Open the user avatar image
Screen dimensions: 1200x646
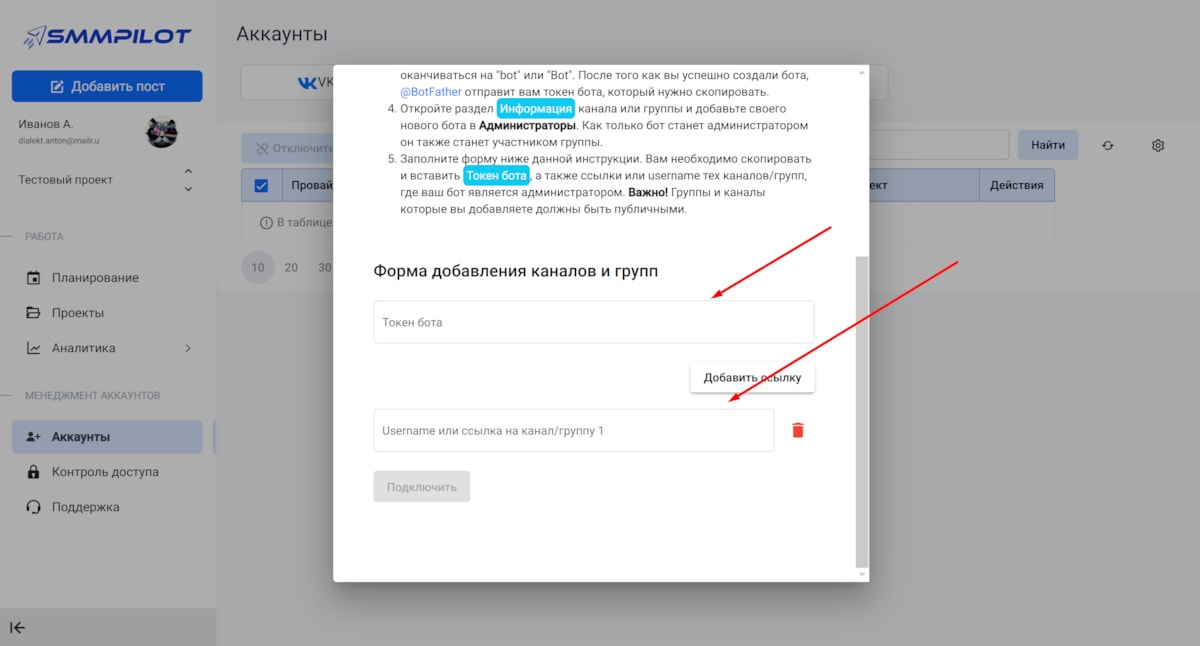162,132
